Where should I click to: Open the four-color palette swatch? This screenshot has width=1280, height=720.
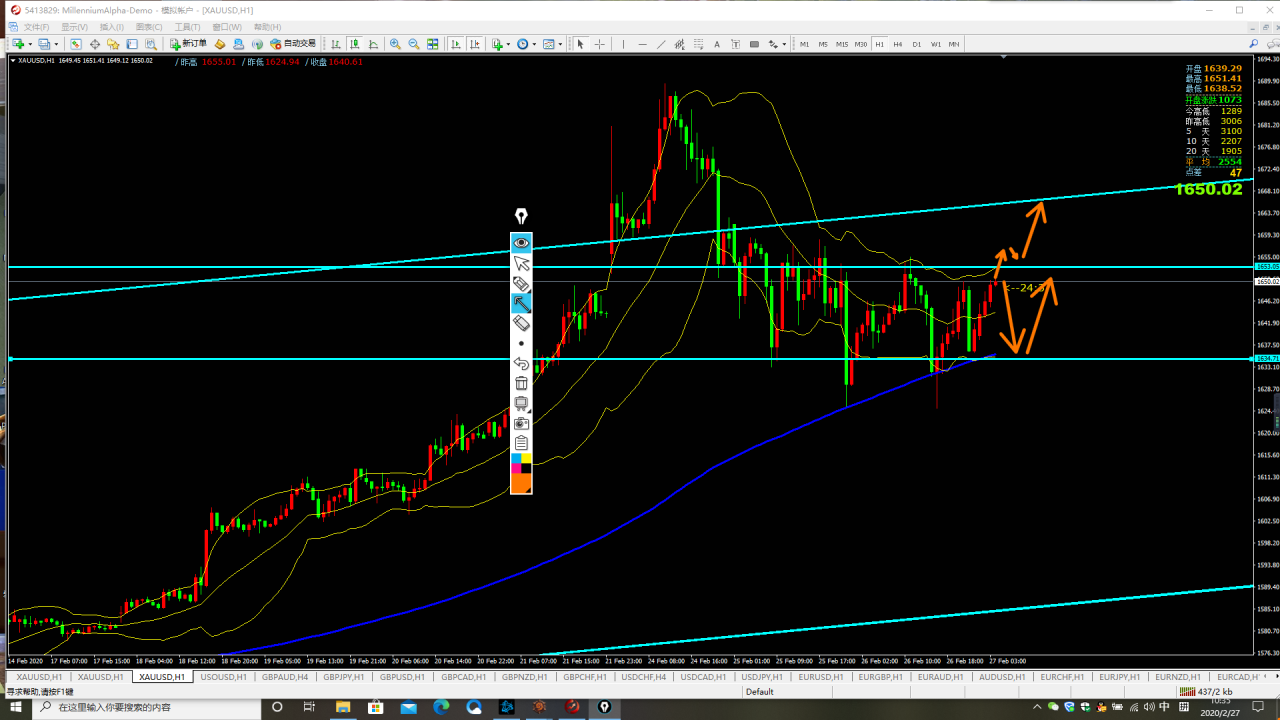pos(521,463)
